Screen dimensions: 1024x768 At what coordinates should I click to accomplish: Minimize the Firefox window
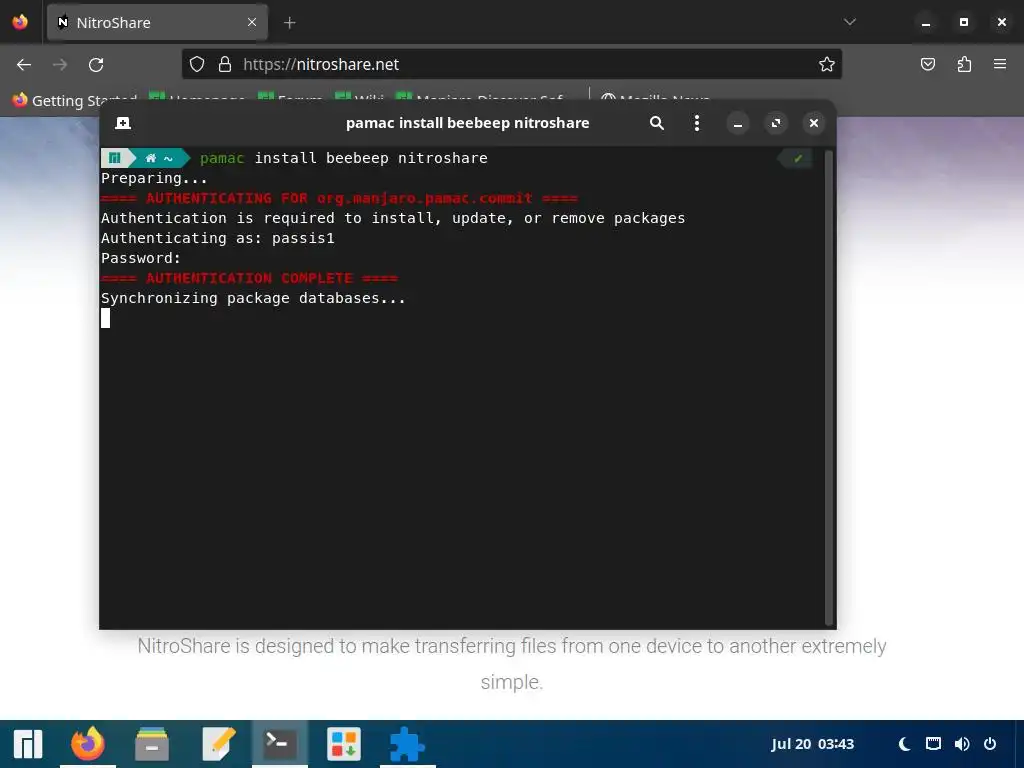925,23
